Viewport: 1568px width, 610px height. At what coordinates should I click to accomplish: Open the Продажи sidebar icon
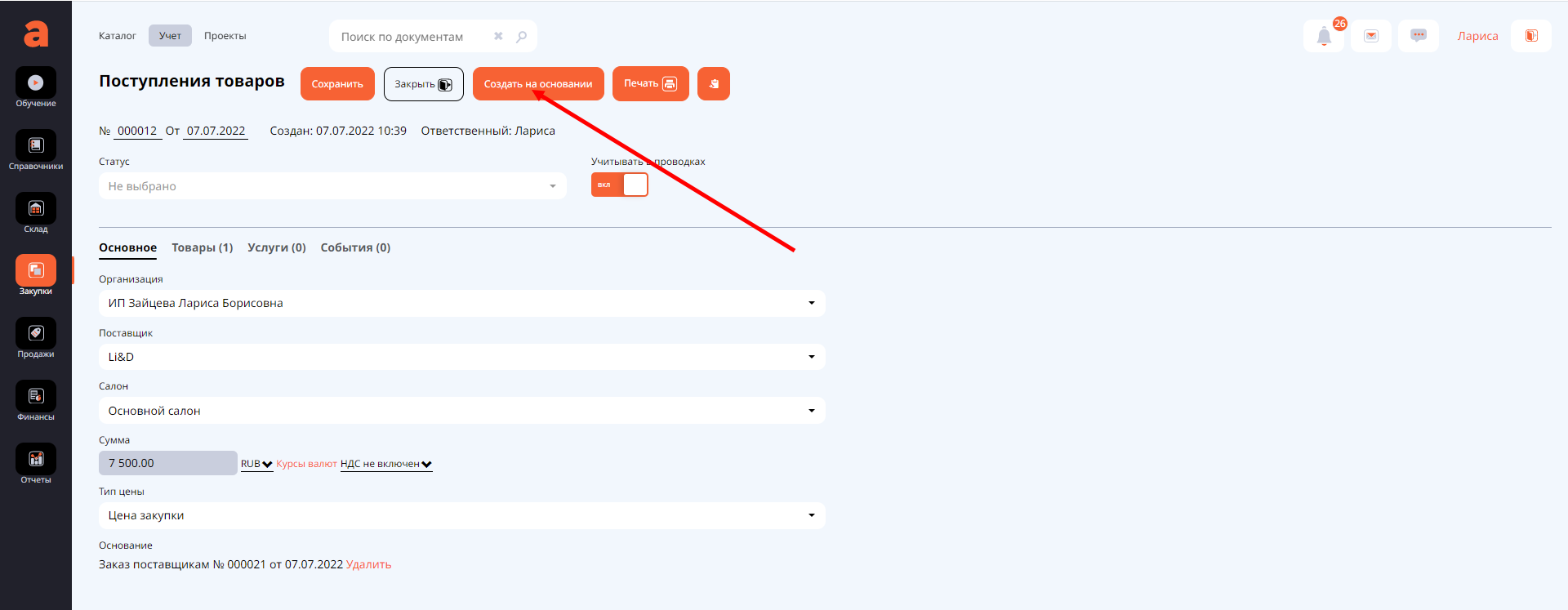pos(36,334)
